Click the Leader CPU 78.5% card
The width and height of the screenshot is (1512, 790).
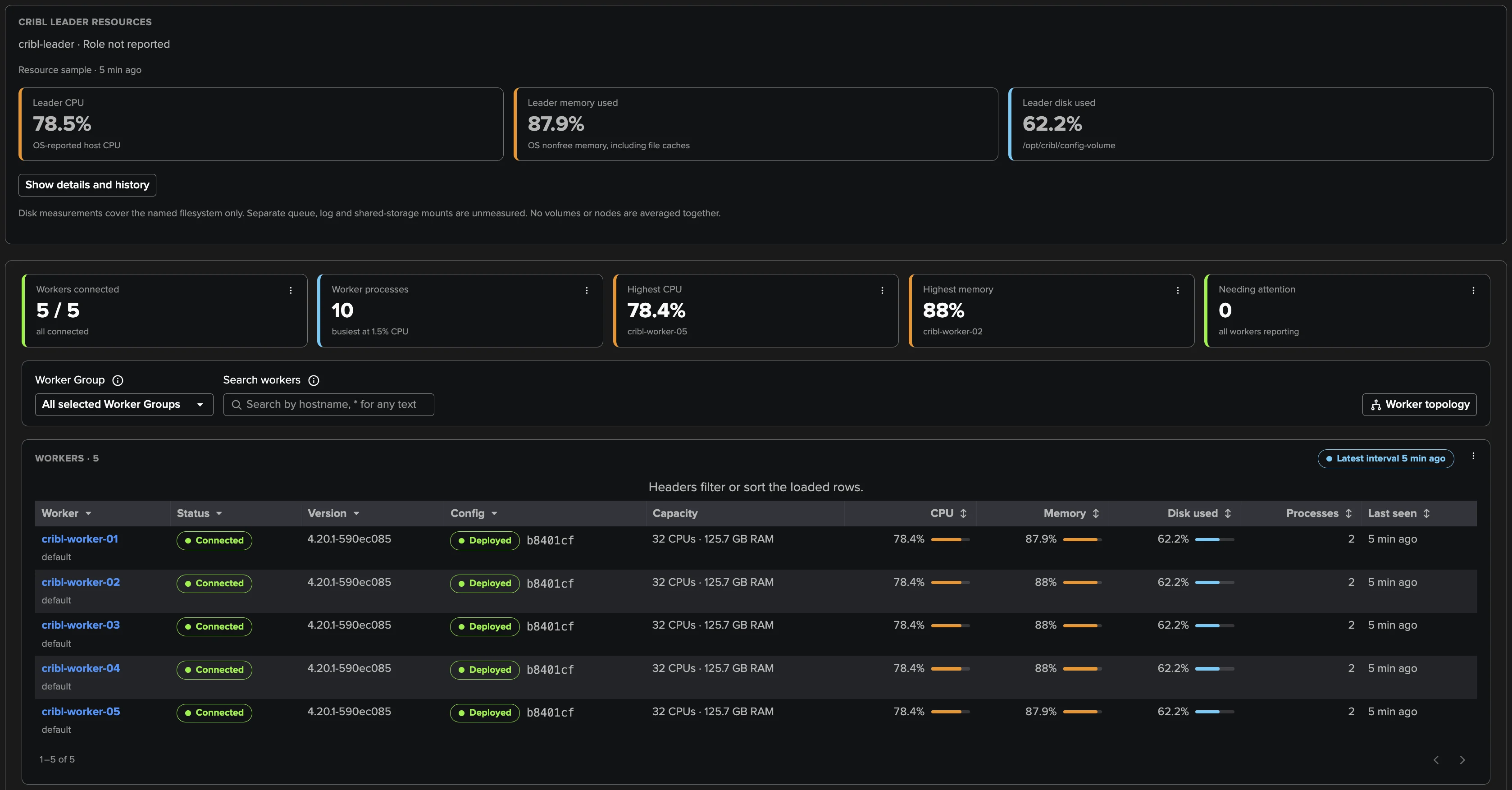(261, 124)
